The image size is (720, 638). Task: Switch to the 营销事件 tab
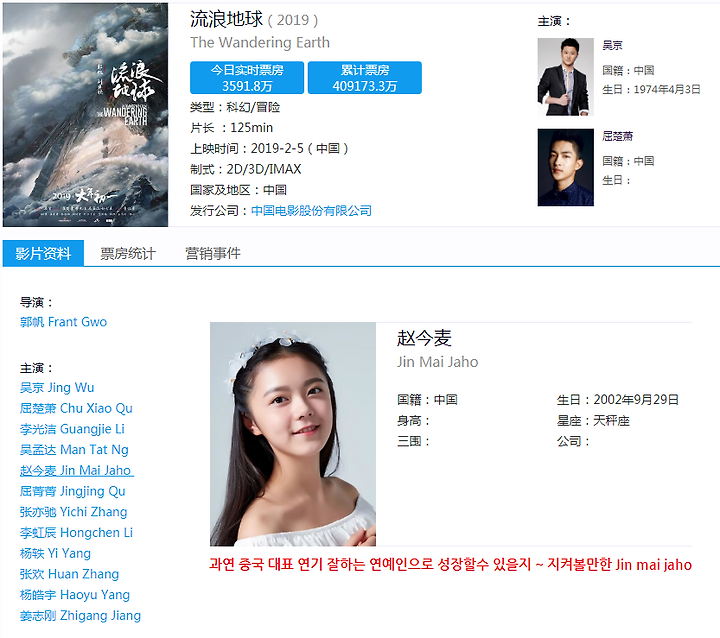click(x=213, y=254)
